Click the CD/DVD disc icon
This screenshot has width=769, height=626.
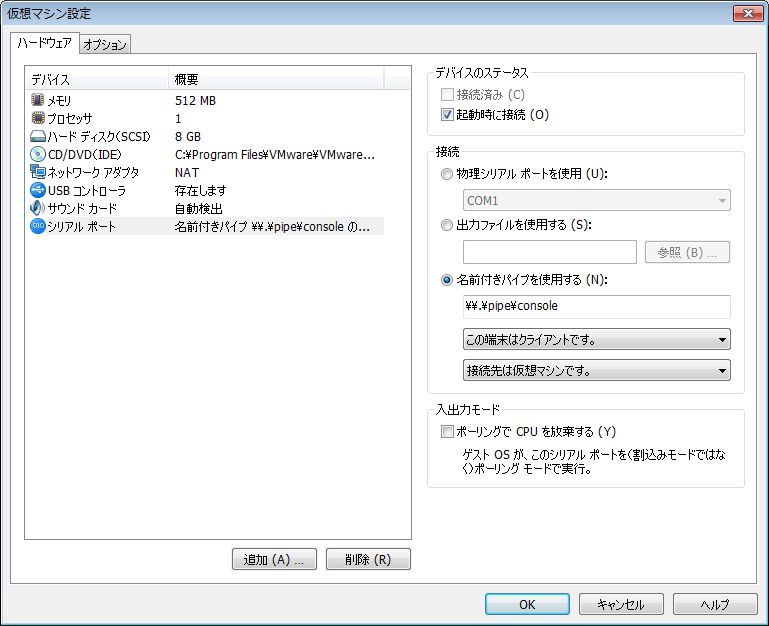tap(37, 154)
